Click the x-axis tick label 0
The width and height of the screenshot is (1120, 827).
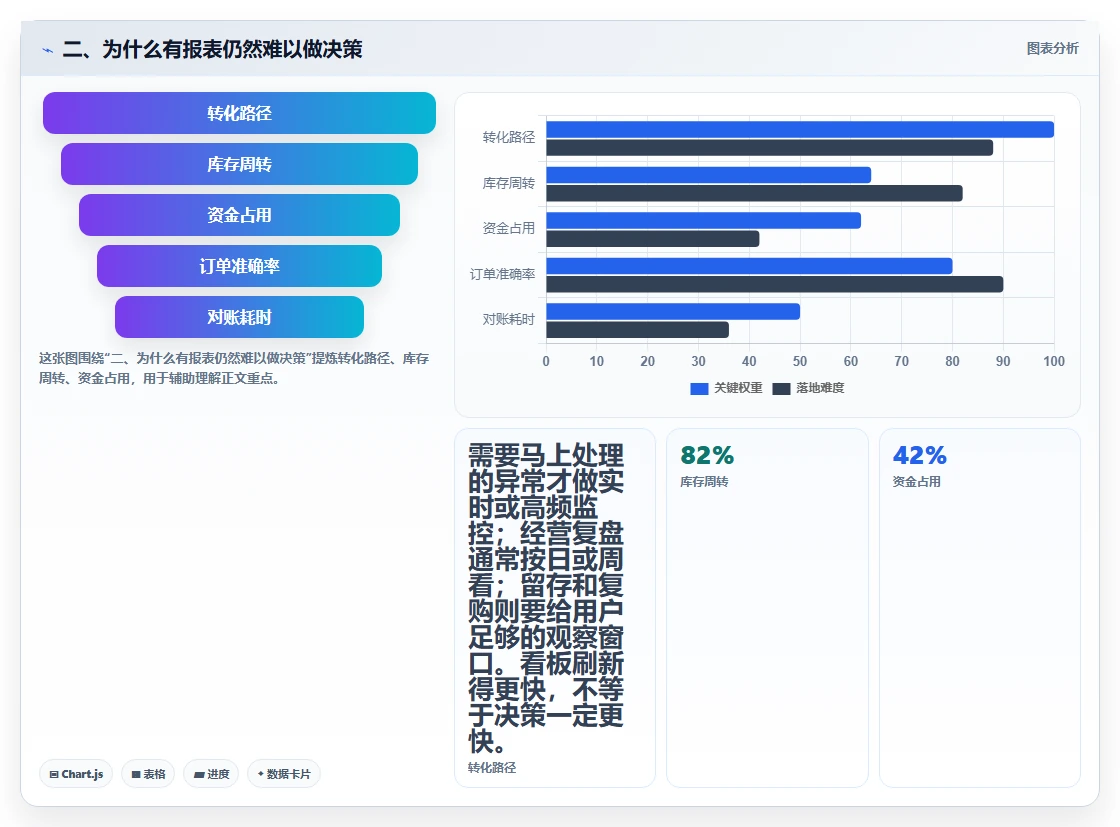point(546,361)
